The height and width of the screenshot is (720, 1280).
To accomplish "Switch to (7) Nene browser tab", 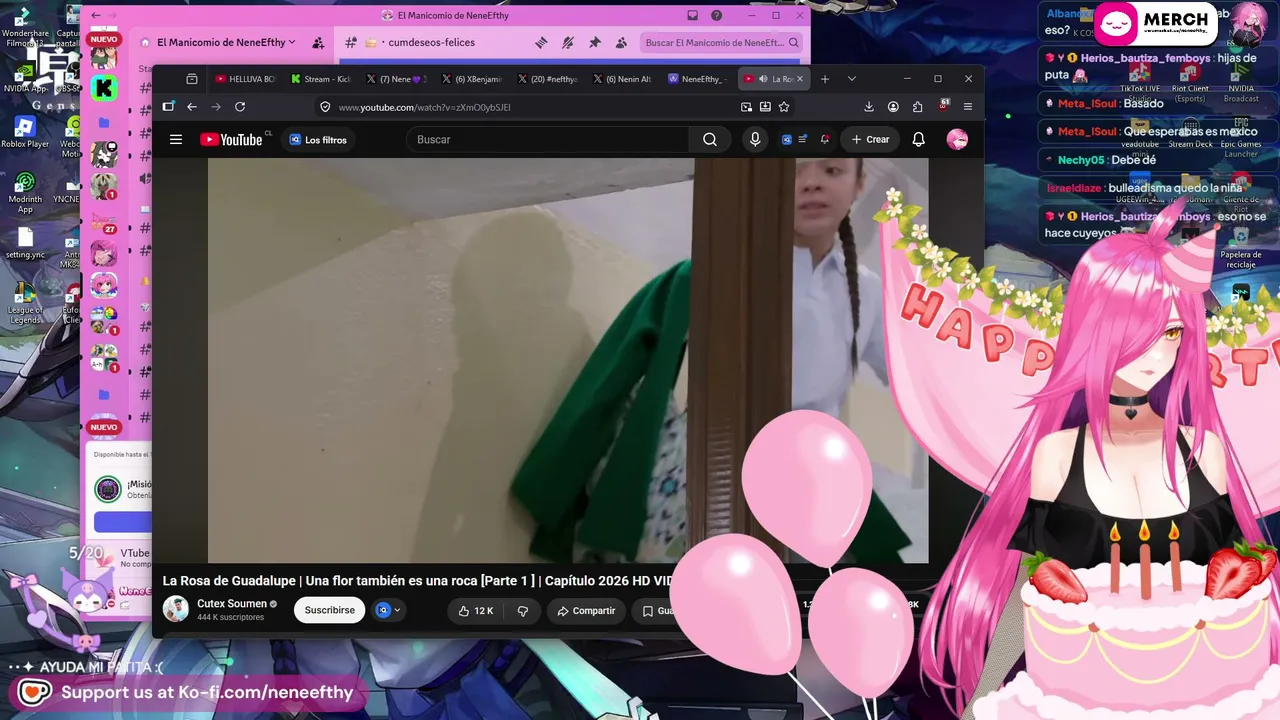I will point(397,79).
